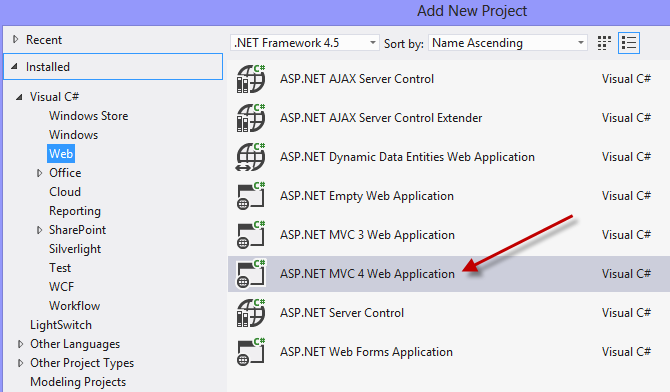Select the Other Project Types node

click(82, 363)
